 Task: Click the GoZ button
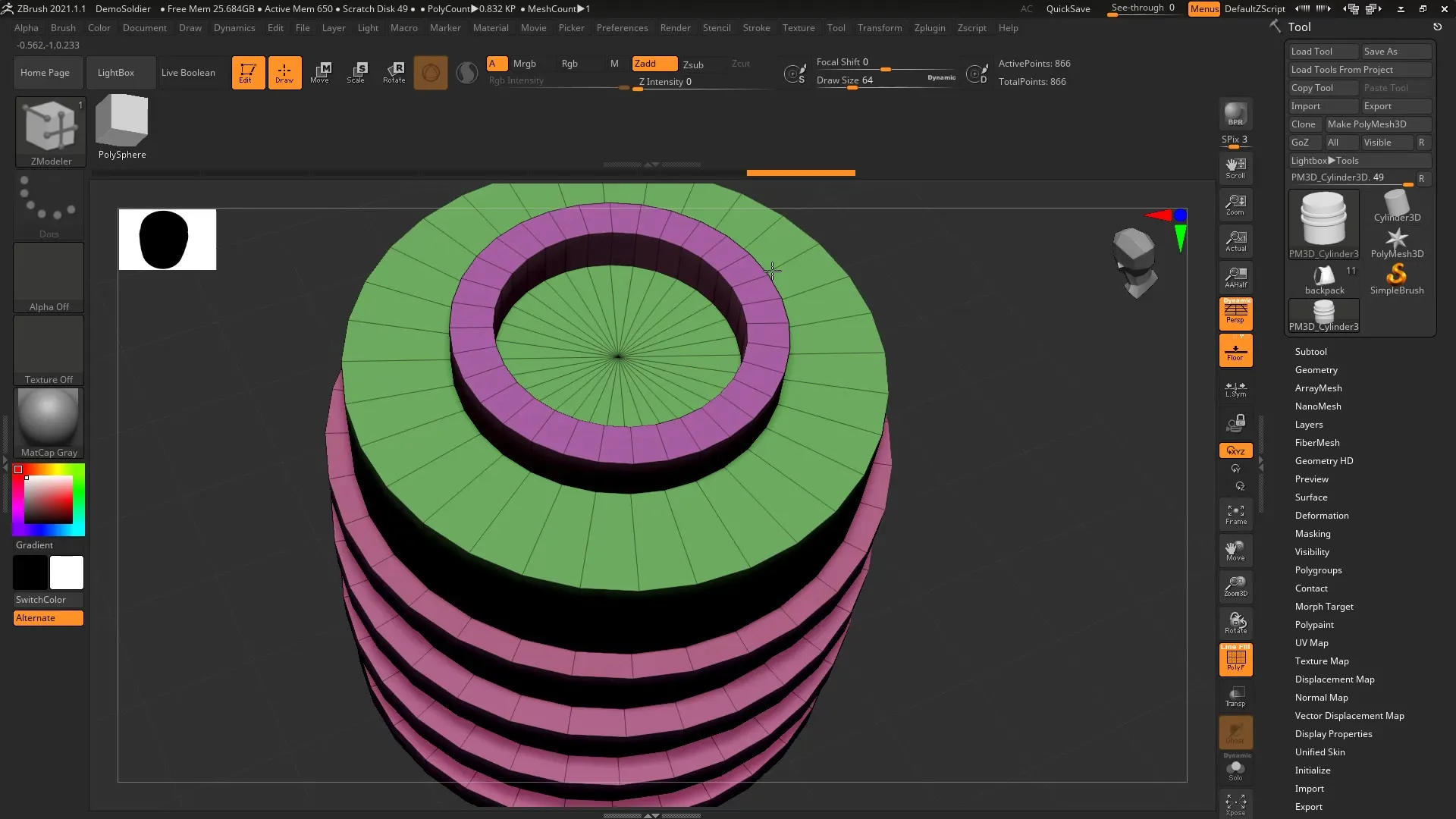1304,143
